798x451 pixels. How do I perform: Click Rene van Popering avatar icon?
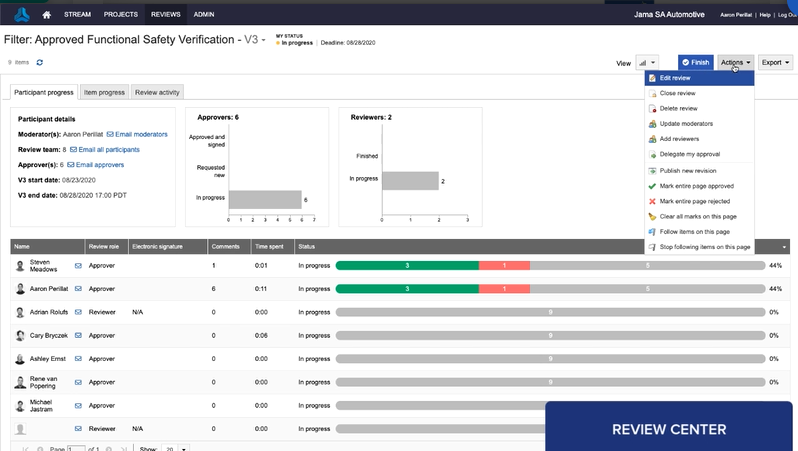pos(20,382)
